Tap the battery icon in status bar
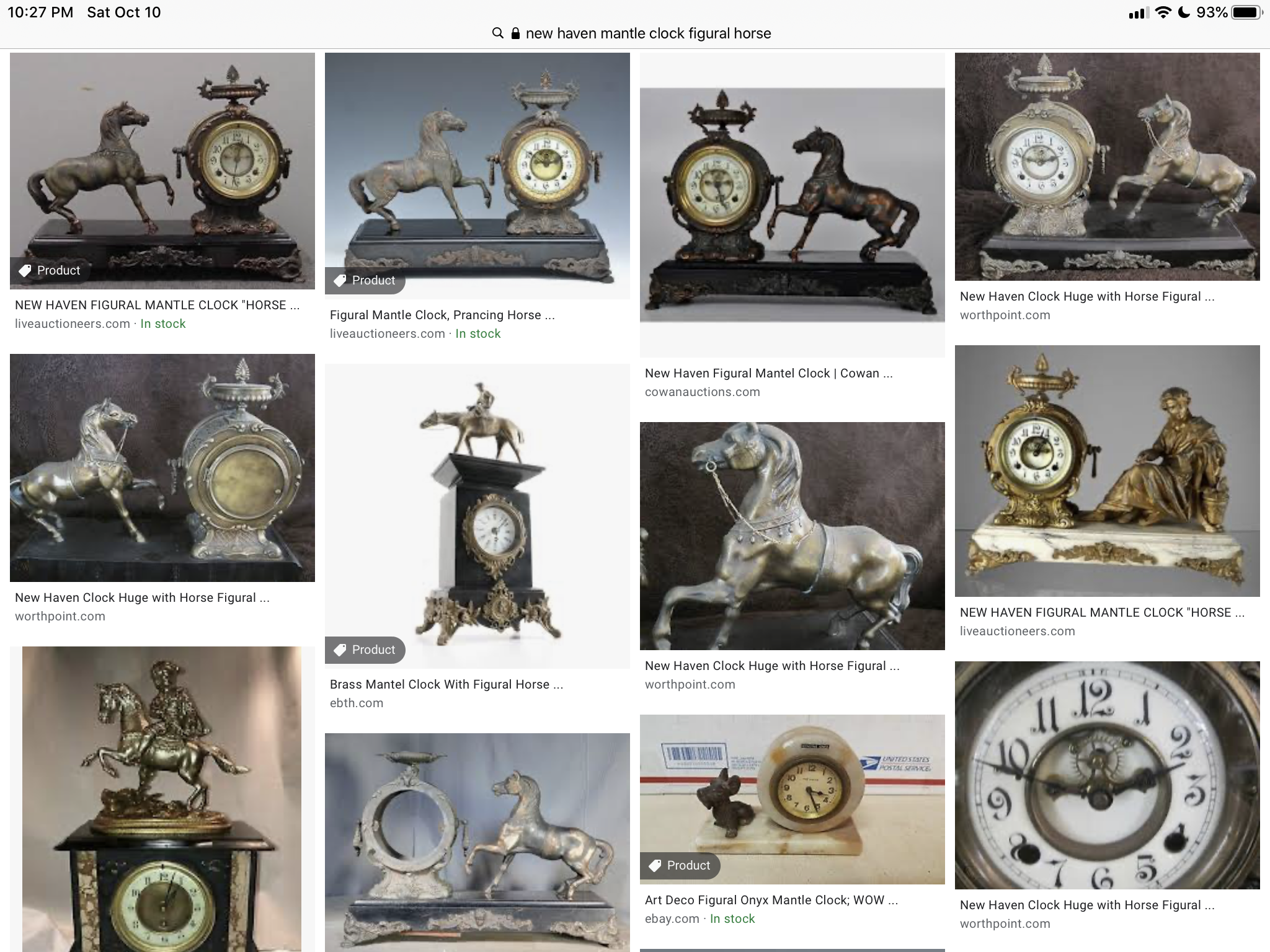This screenshot has height=952, width=1270. (x=1246, y=12)
